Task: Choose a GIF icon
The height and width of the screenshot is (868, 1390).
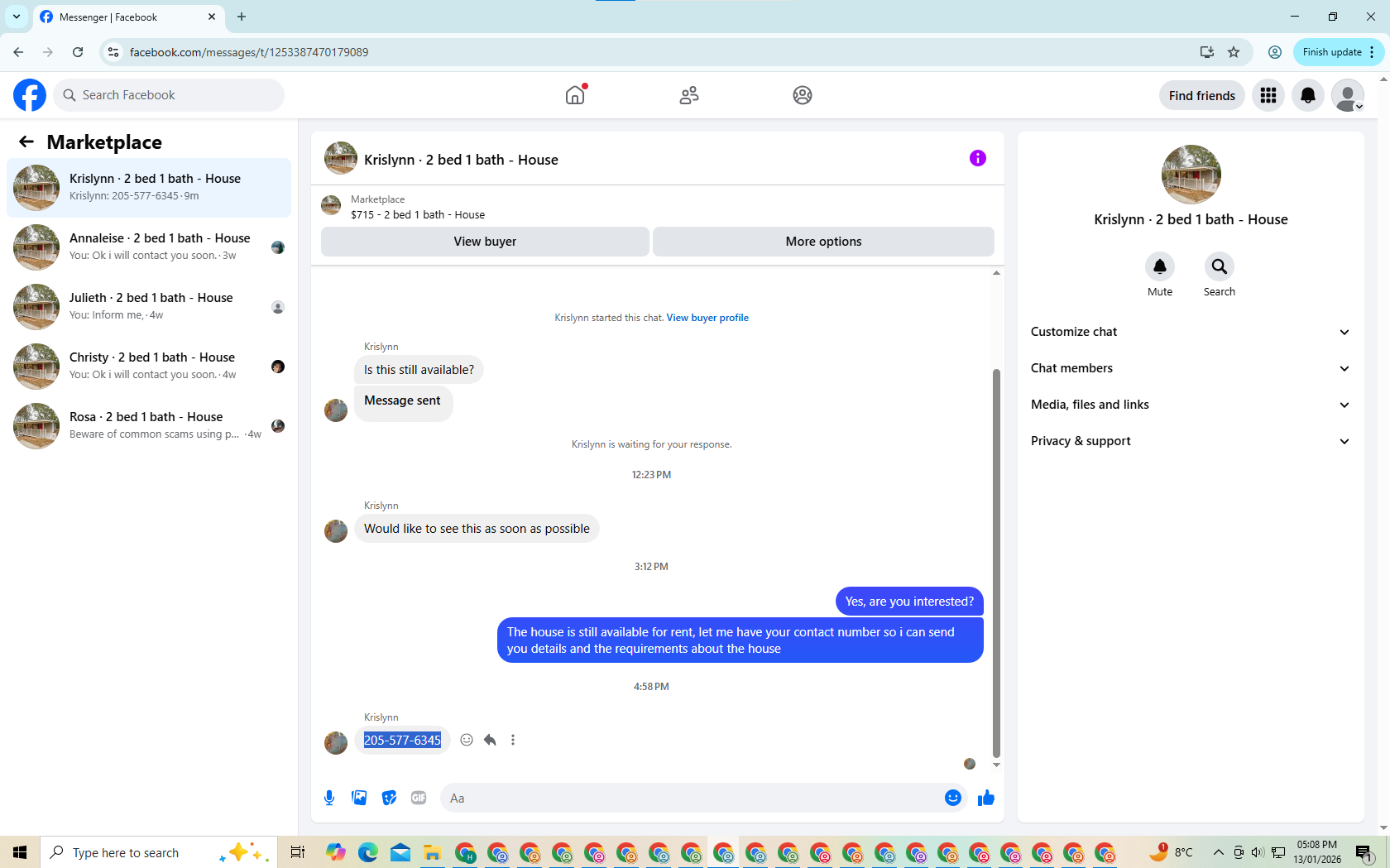Action: 419,798
